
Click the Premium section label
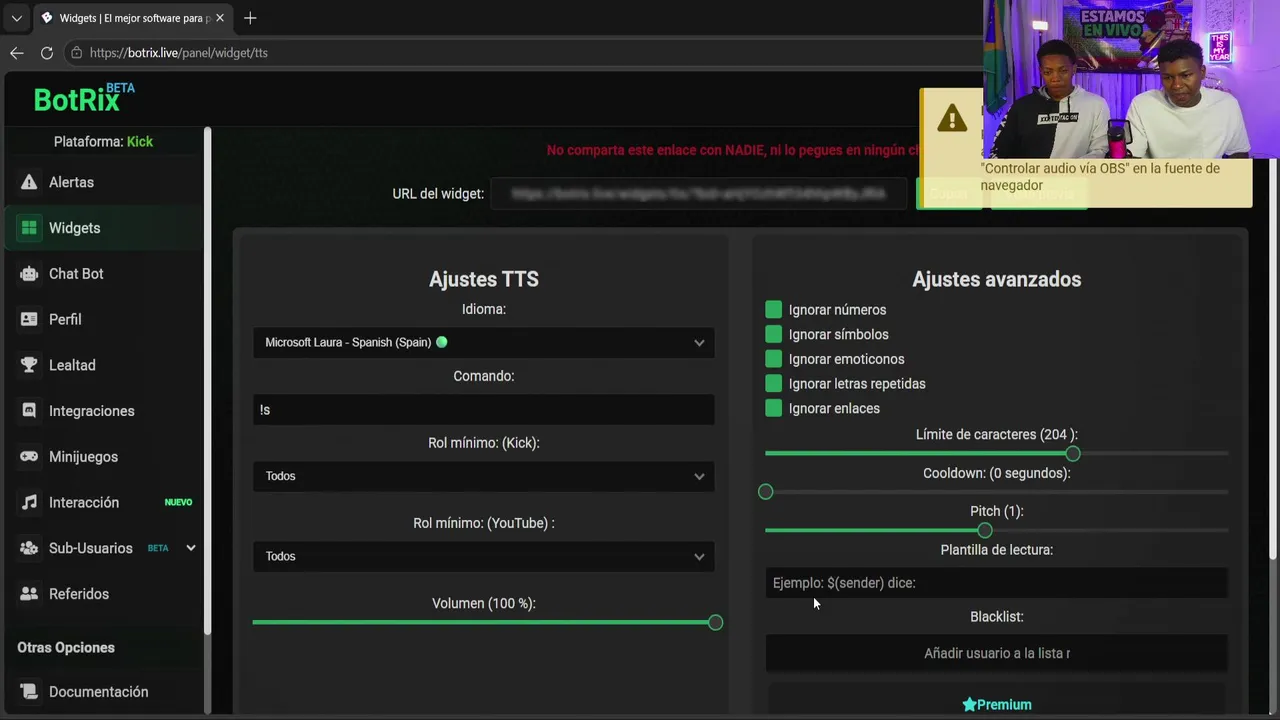point(1004,705)
